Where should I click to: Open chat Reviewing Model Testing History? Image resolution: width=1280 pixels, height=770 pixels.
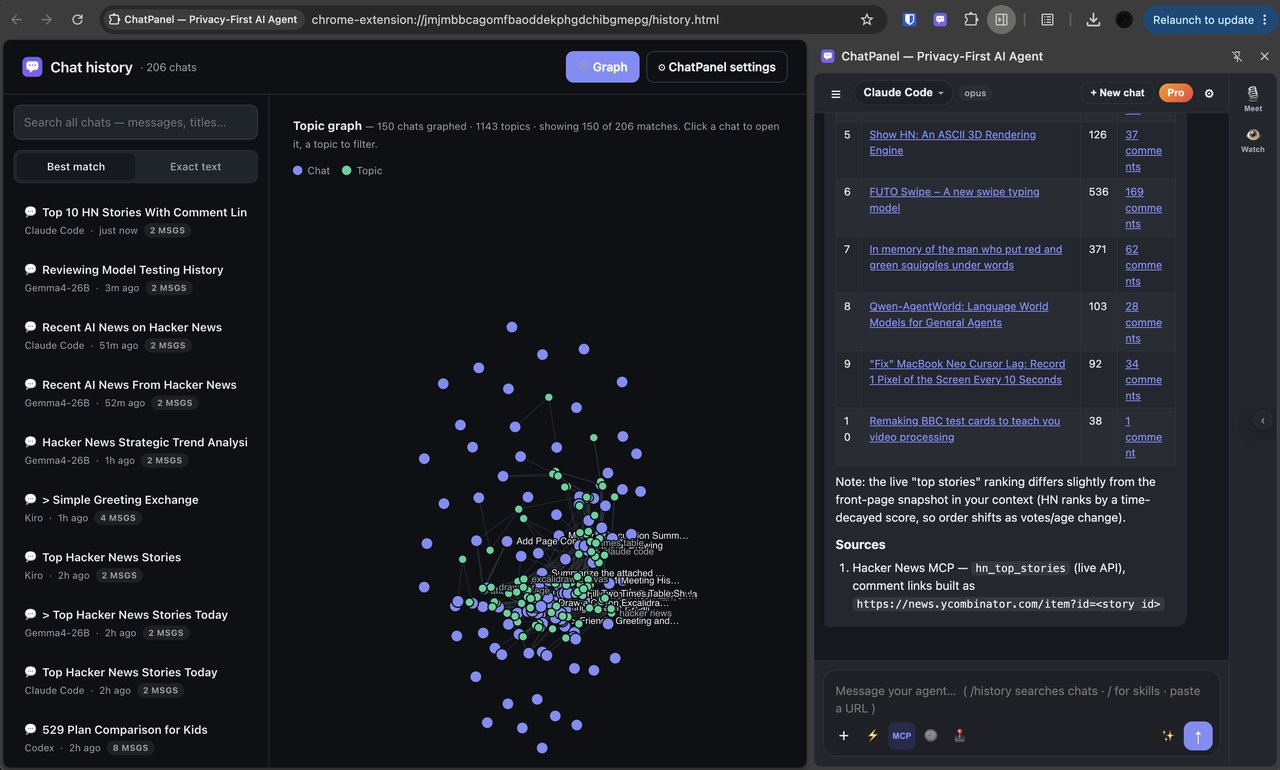click(x=136, y=278)
